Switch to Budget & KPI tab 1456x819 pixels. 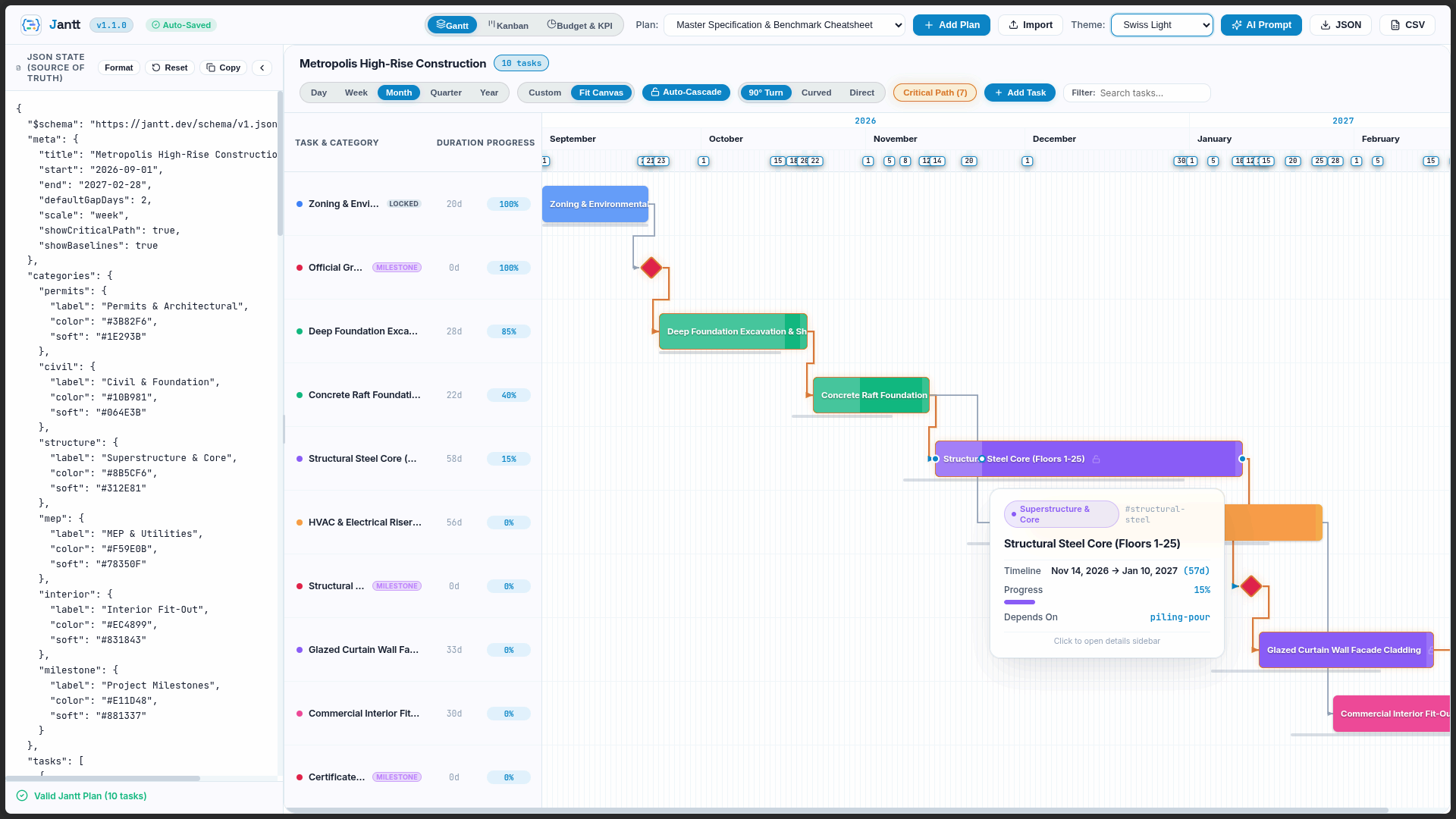580,25
